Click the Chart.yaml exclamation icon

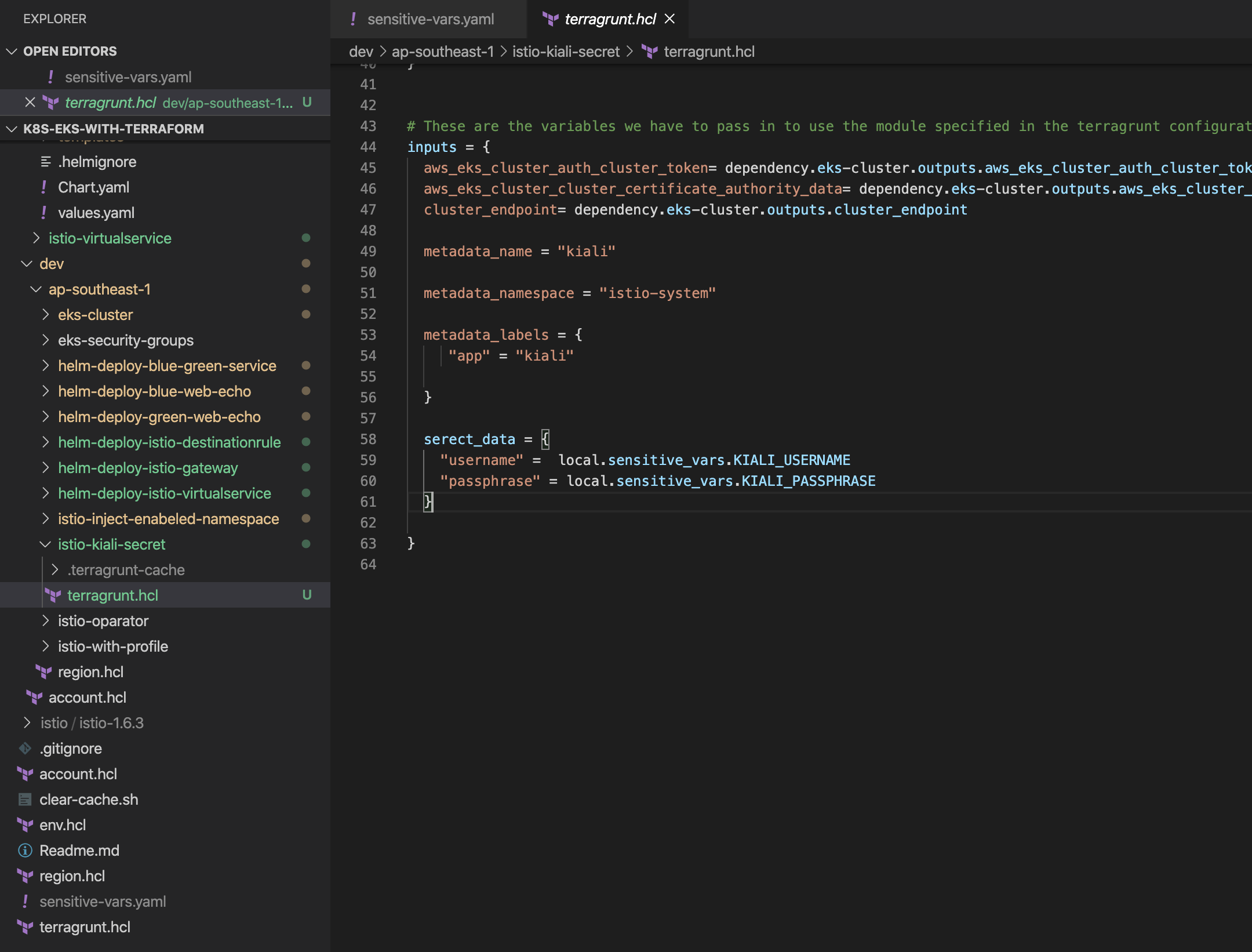[43, 187]
